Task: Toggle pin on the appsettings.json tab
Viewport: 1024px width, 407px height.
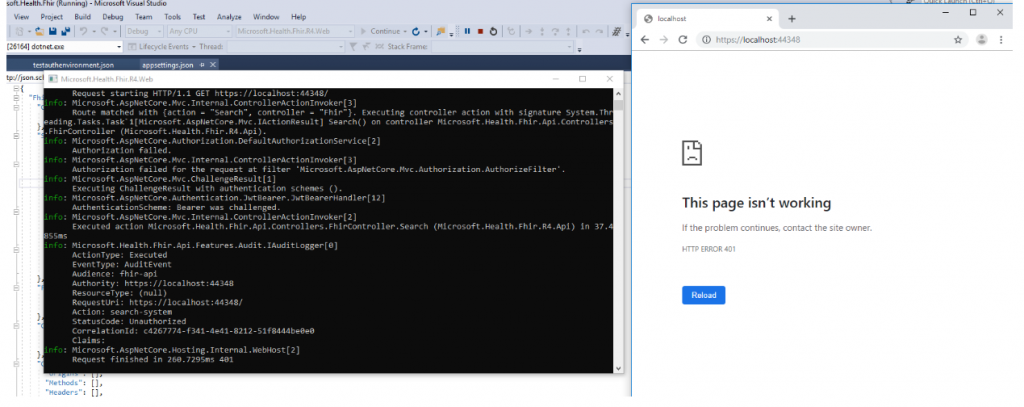Action: point(202,64)
